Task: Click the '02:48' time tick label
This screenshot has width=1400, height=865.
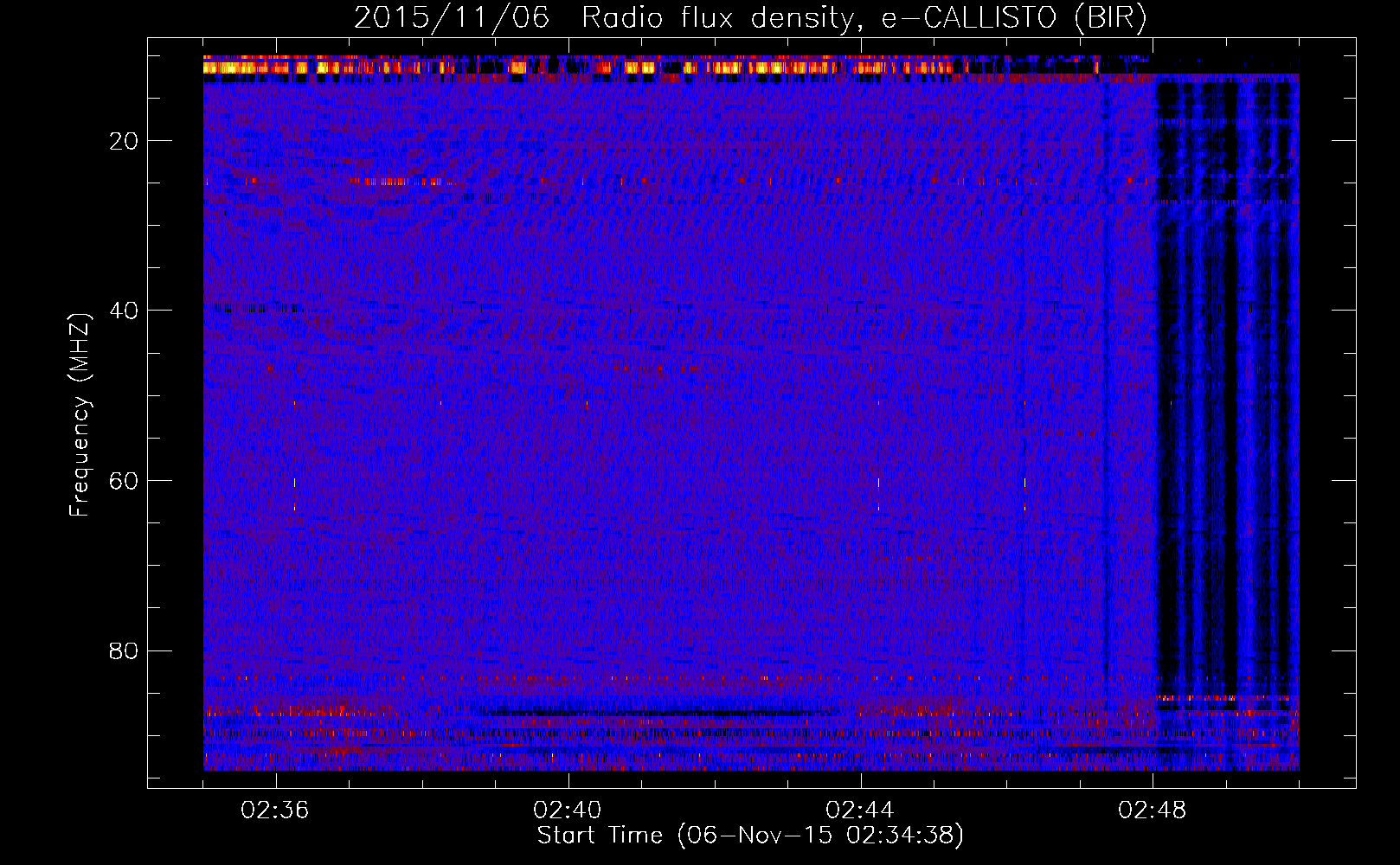Action: pos(1153,811)
